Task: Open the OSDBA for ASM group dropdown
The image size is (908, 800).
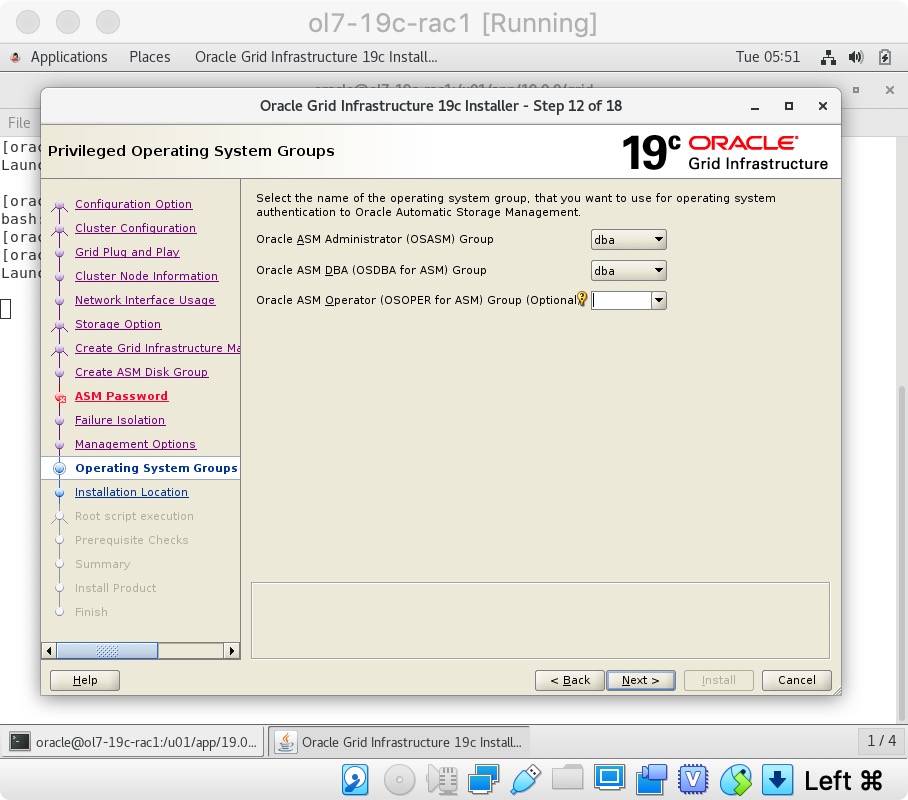Action: click(x=628, y=271)
